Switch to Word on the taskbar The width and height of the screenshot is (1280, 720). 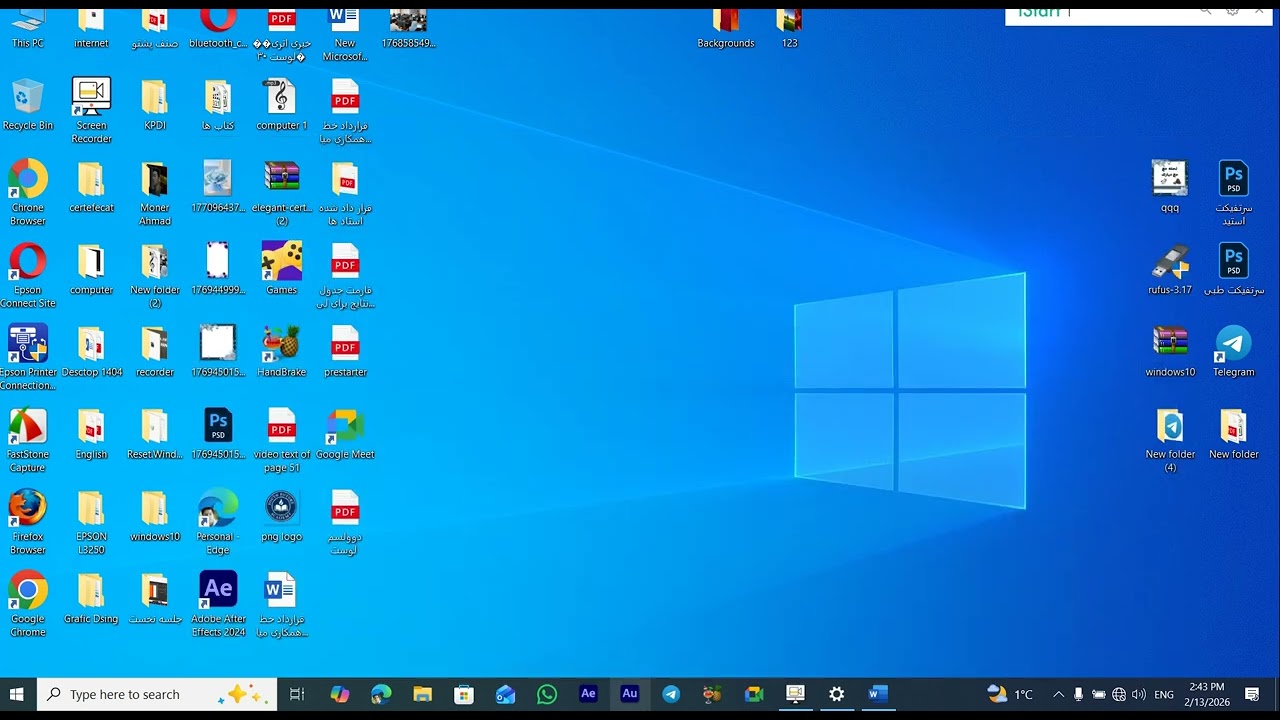(878, 694)
